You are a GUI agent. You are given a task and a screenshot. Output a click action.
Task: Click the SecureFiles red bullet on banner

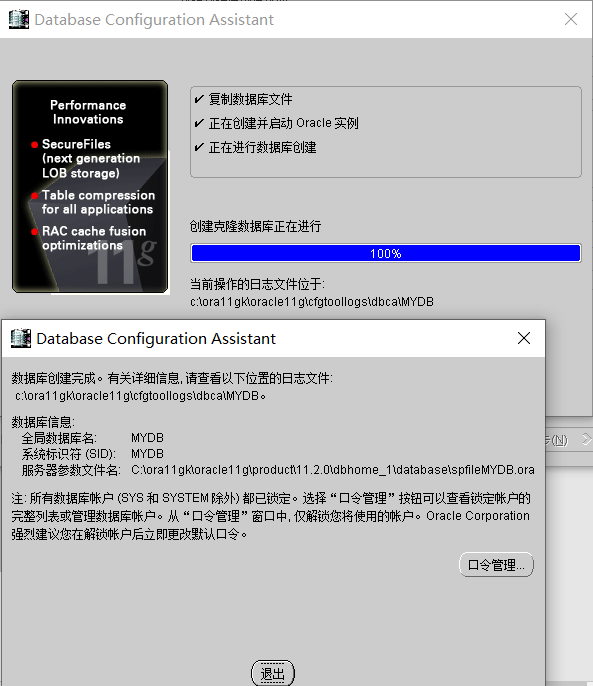point(35,144)
